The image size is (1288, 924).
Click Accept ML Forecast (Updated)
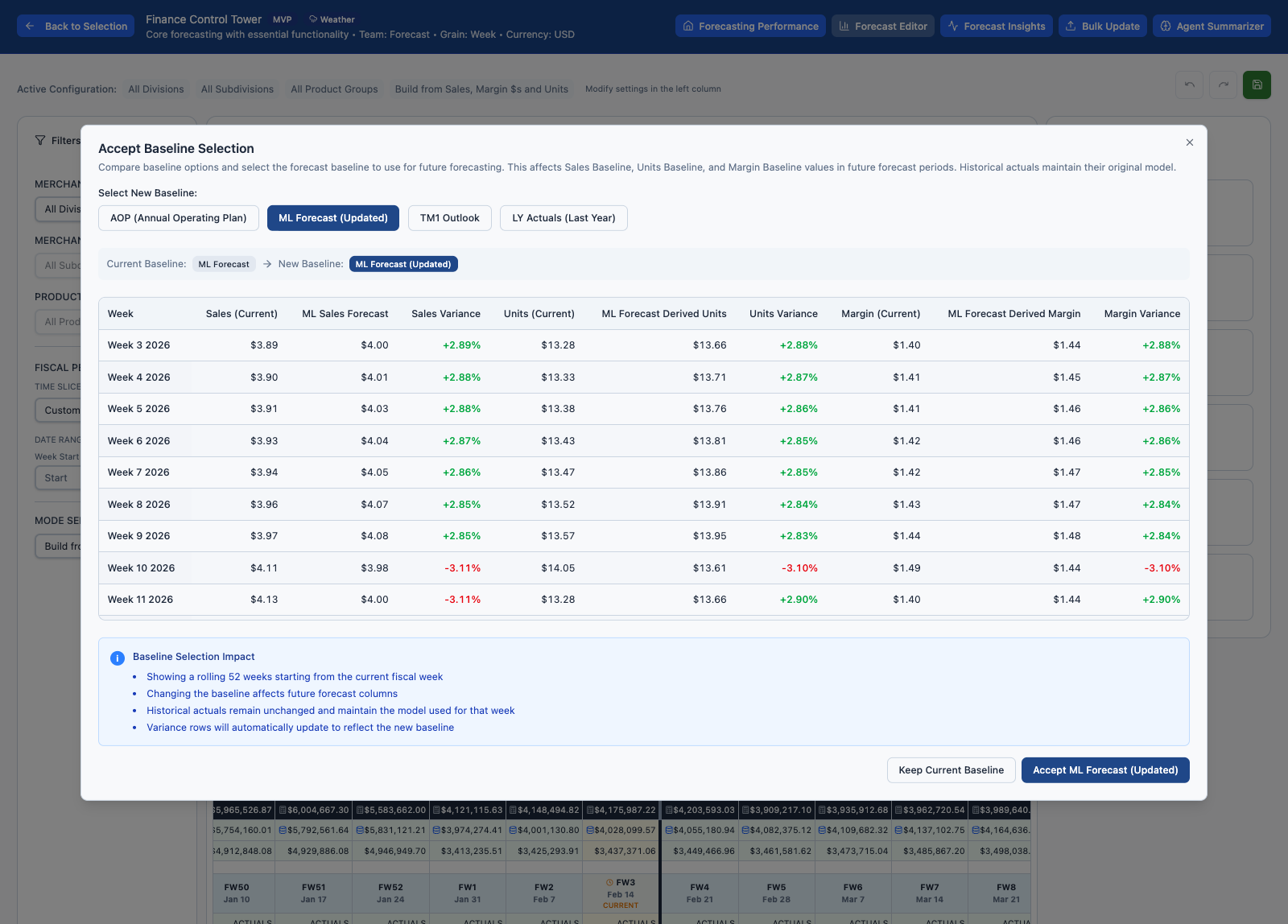pyautogui.click(x=1104, y=769)
